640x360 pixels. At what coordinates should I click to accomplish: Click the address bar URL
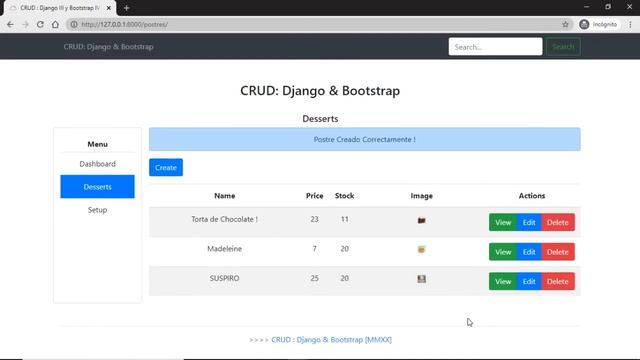click(x=124, y=24)
